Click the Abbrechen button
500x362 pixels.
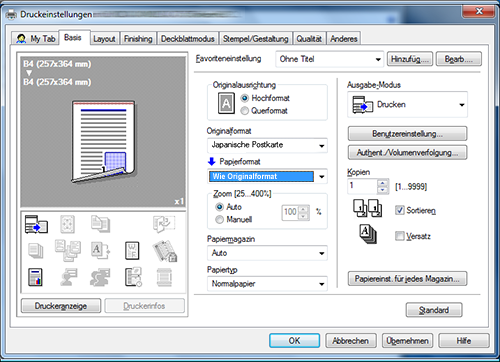coord(351,341)
